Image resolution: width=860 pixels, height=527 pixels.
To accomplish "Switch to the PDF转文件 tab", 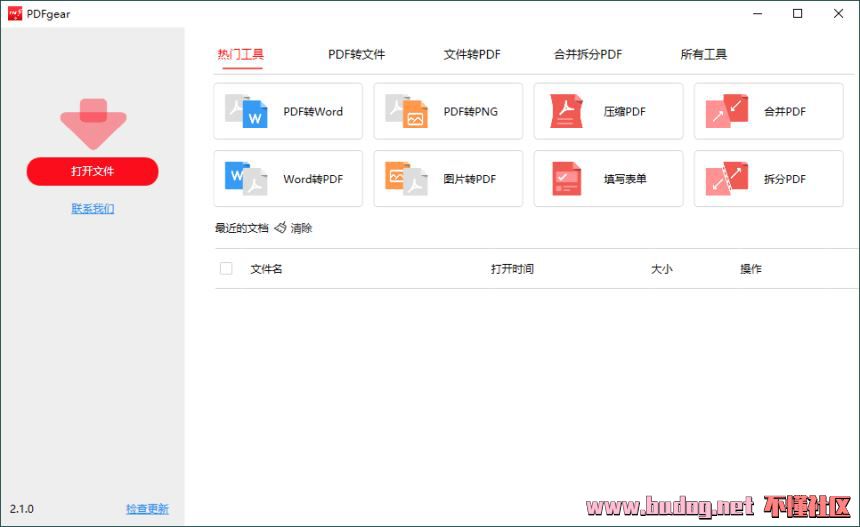I will point(356,54).
